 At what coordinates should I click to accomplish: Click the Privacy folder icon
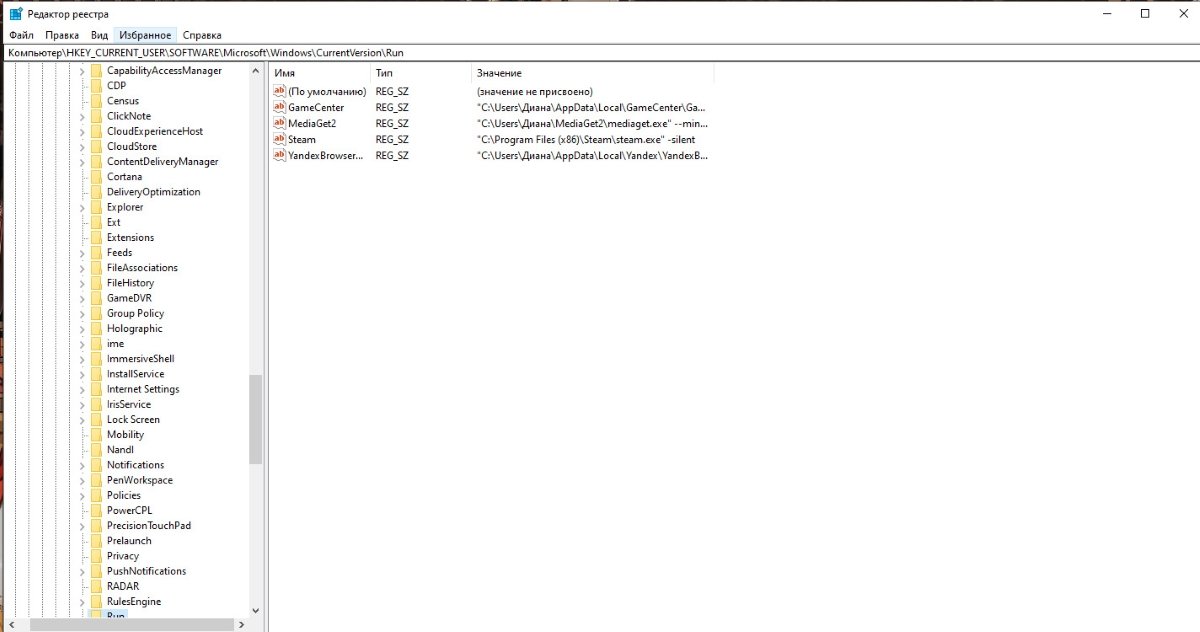pyautogui.click(x=96, y=556)
